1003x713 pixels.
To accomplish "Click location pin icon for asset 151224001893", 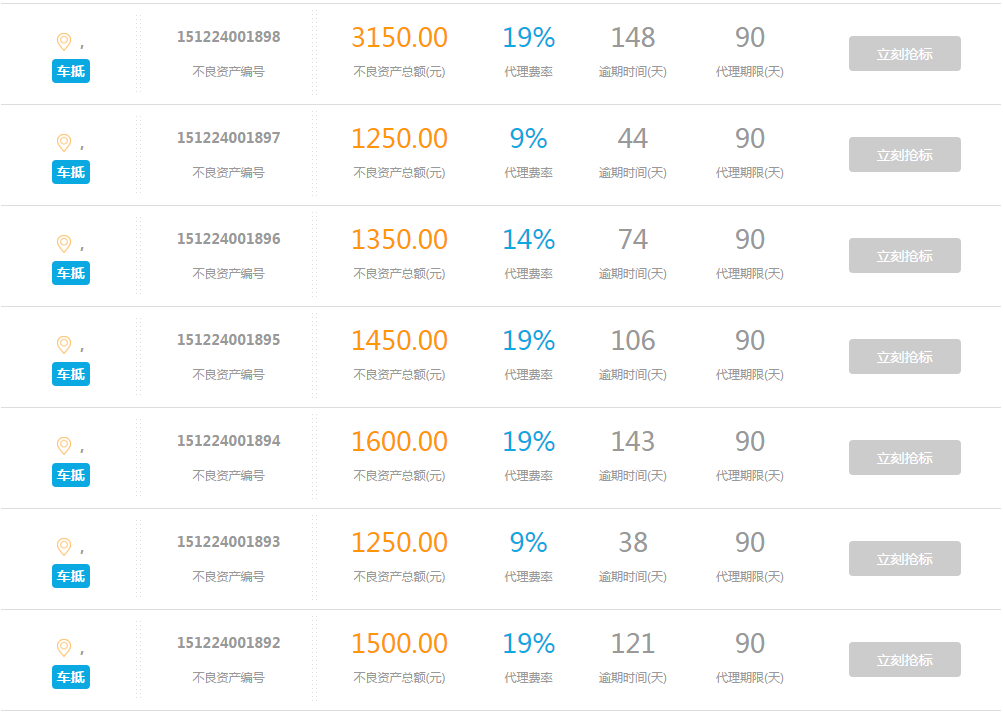I will pyautogui.click(x=64, y=546).
